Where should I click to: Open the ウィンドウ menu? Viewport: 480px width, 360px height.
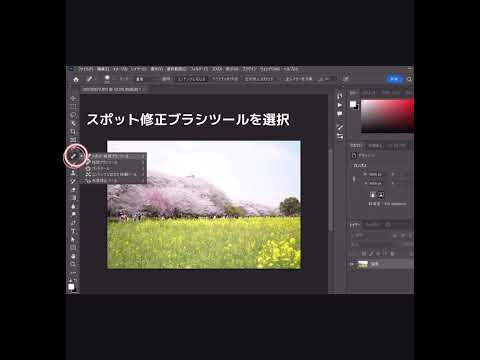click(270, 69)
